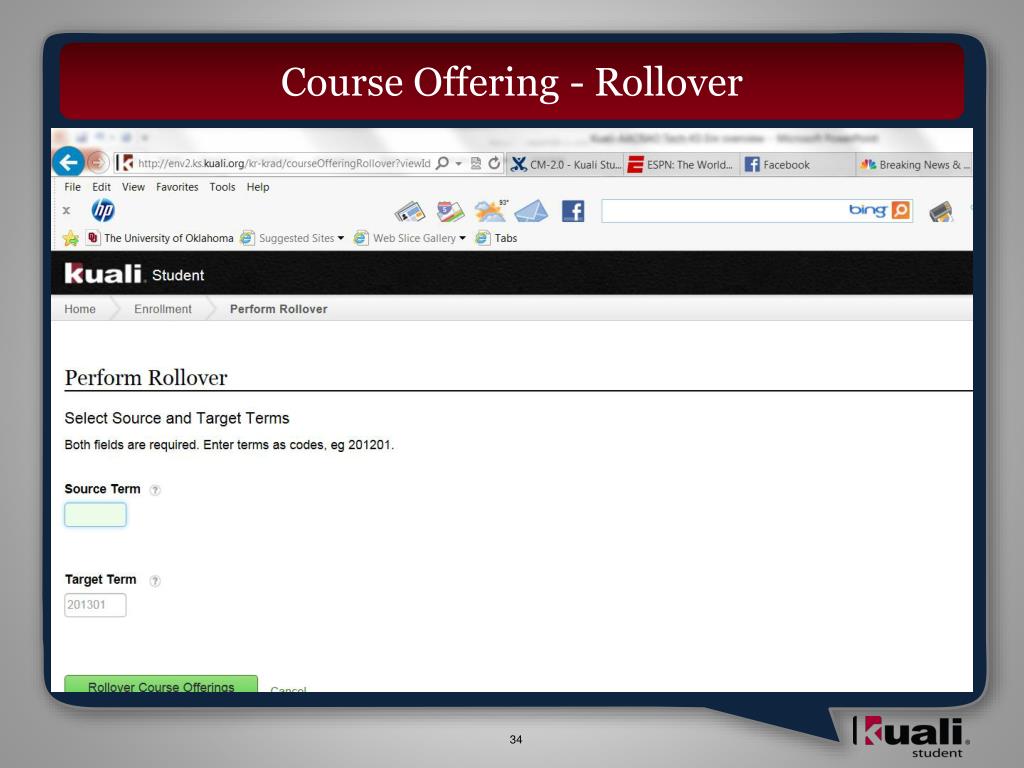Viewport: 1024px width, 768px height.
Task: Open the Web Slice Gallery dropdown
Action: 409,238
